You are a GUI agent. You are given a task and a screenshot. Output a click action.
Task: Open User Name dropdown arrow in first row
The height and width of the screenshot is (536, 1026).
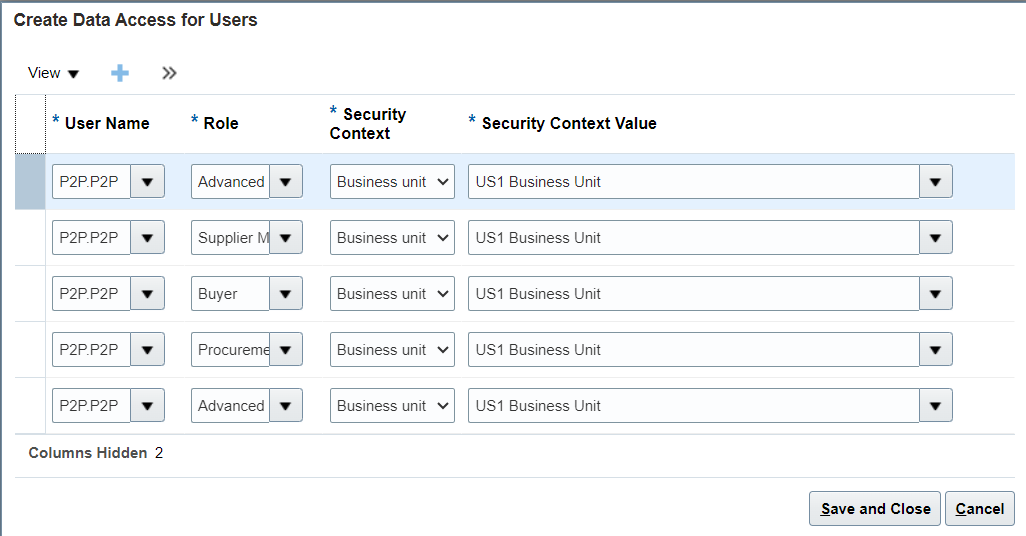147,181
